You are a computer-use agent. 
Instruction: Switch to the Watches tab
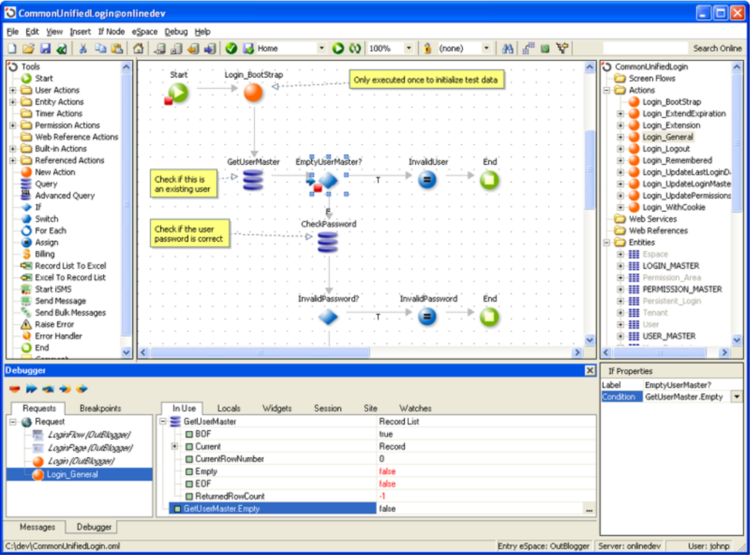click(415, 408)
